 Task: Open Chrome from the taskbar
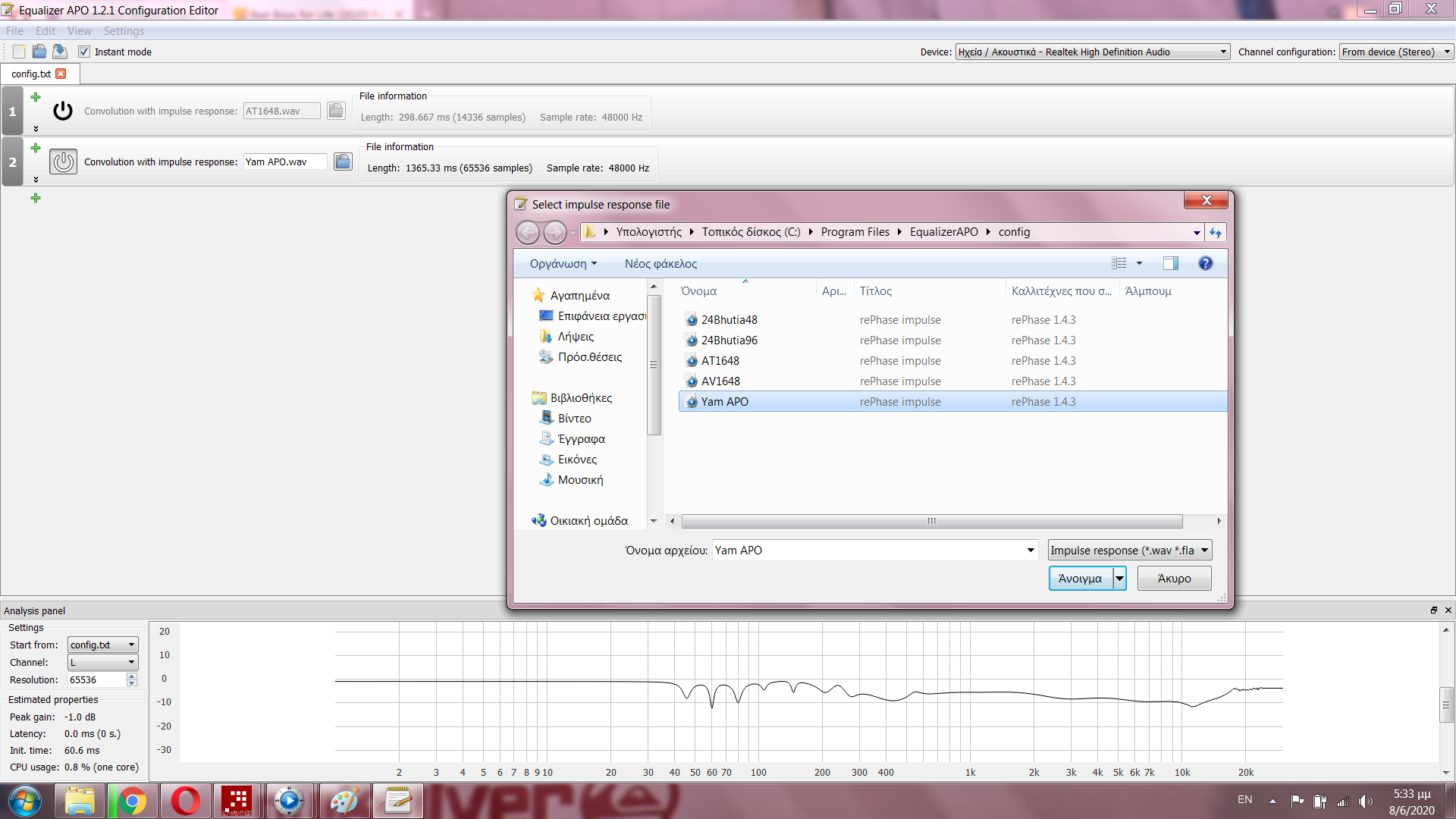pos(132,801)
